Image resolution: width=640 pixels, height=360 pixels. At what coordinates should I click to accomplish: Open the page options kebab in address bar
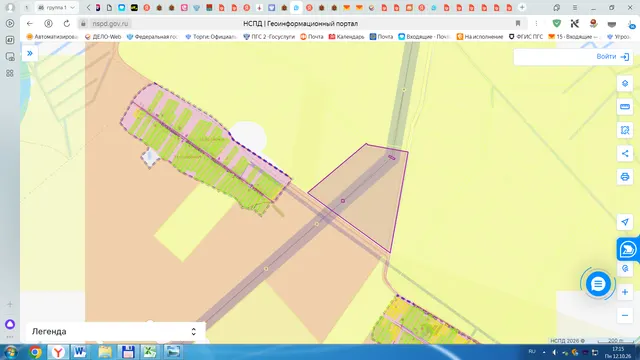(x=536, y=24)
